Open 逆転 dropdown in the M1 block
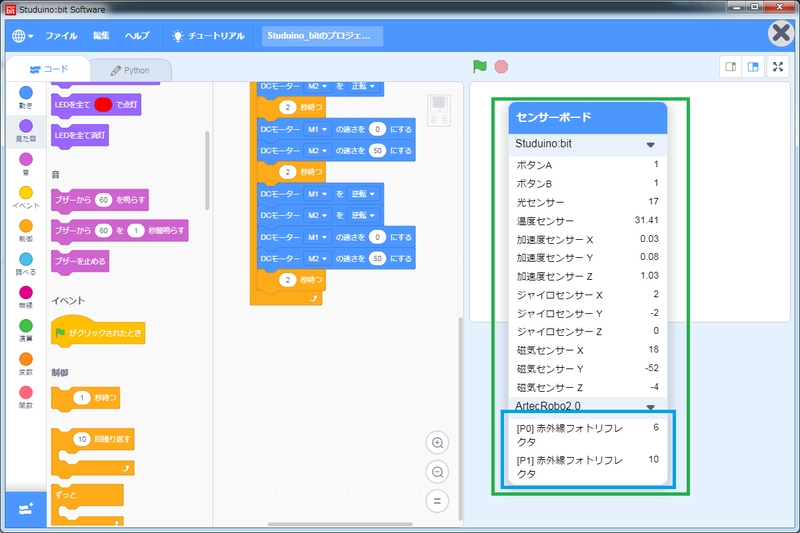 tap(363, 194)
